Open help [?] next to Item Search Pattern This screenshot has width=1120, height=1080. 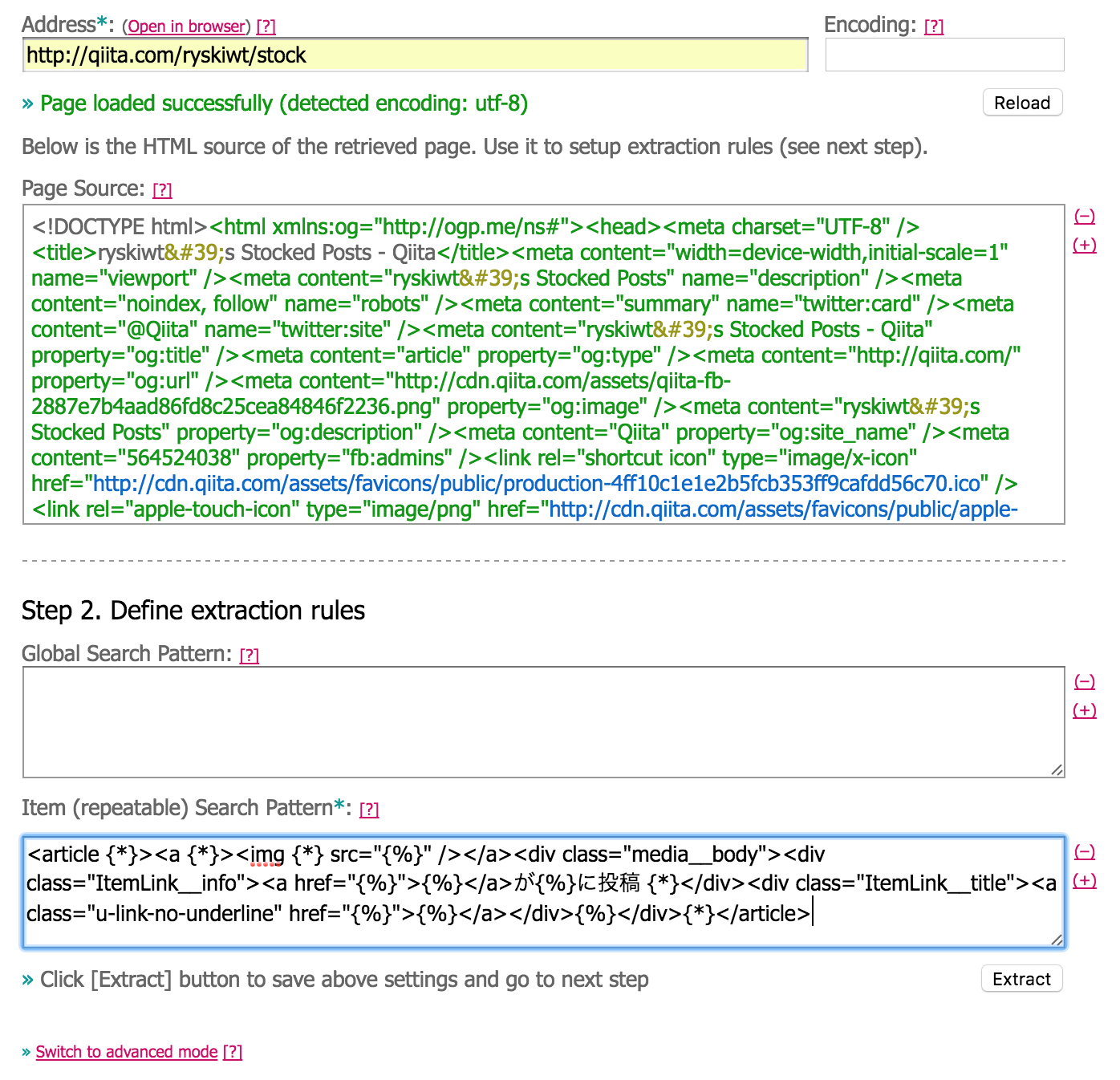click(x=369, y=810)
